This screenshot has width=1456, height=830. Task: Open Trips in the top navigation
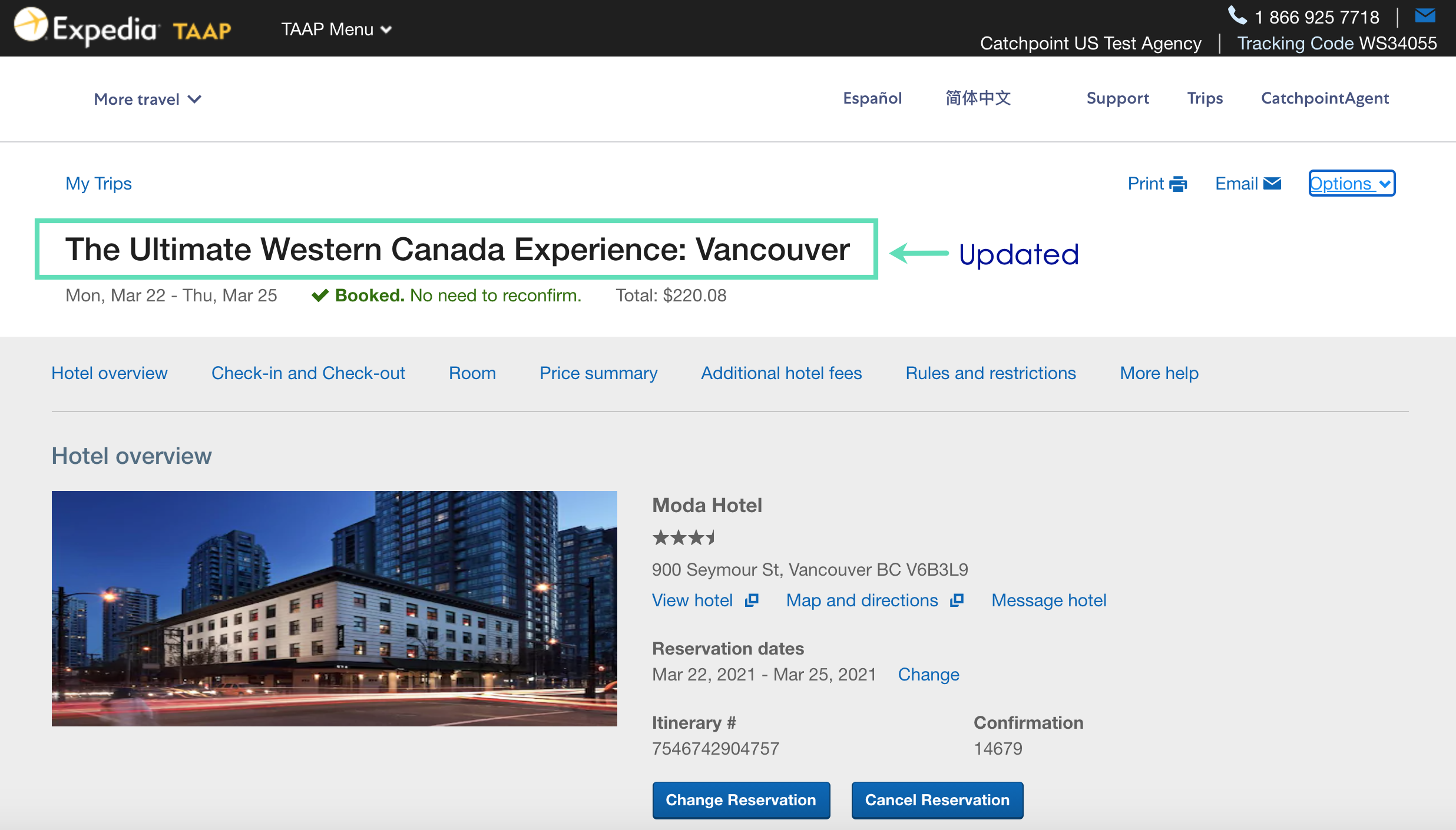1204,98
